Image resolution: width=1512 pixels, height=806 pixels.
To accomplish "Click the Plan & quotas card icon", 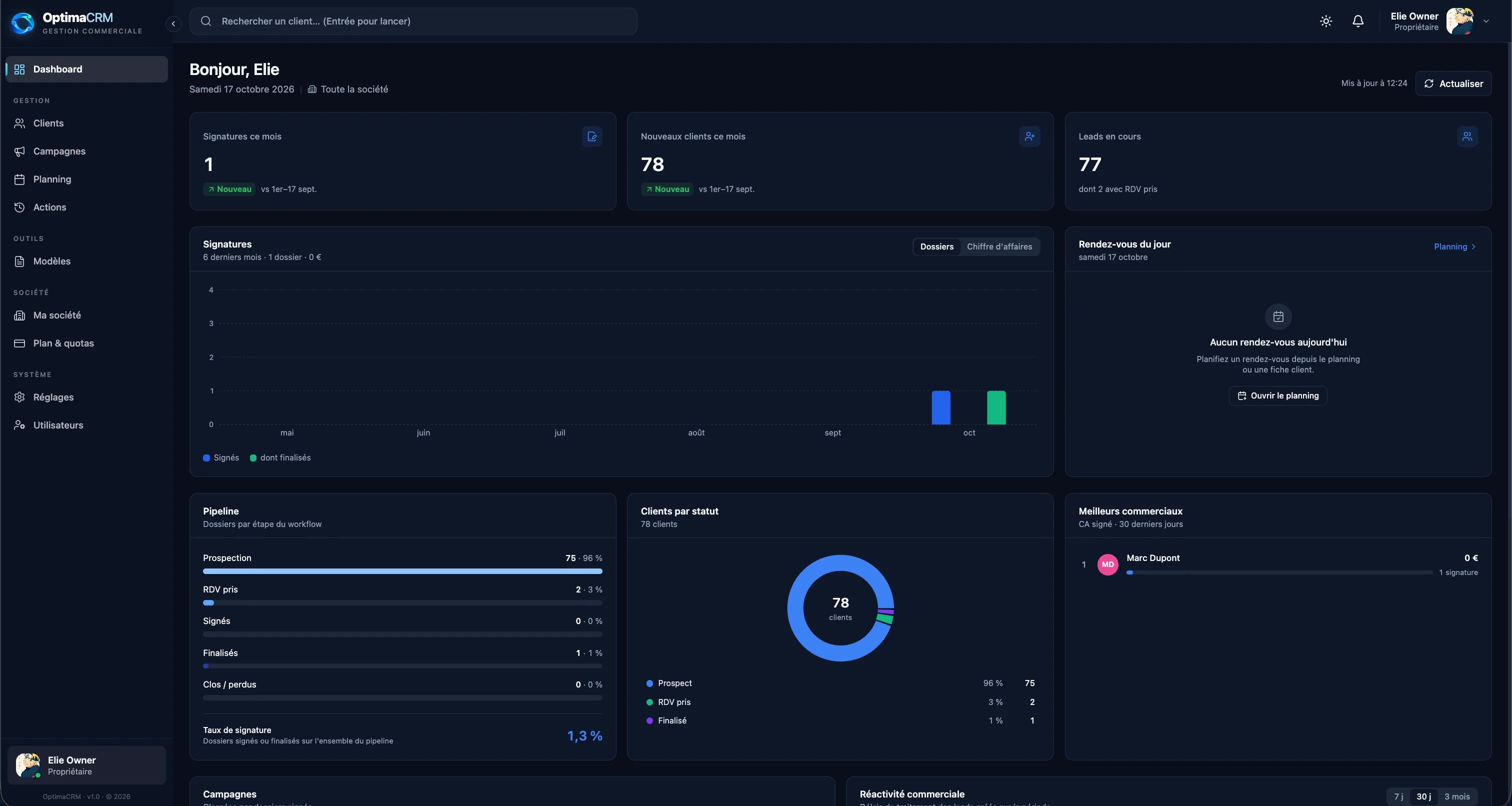I will [19, 343].
